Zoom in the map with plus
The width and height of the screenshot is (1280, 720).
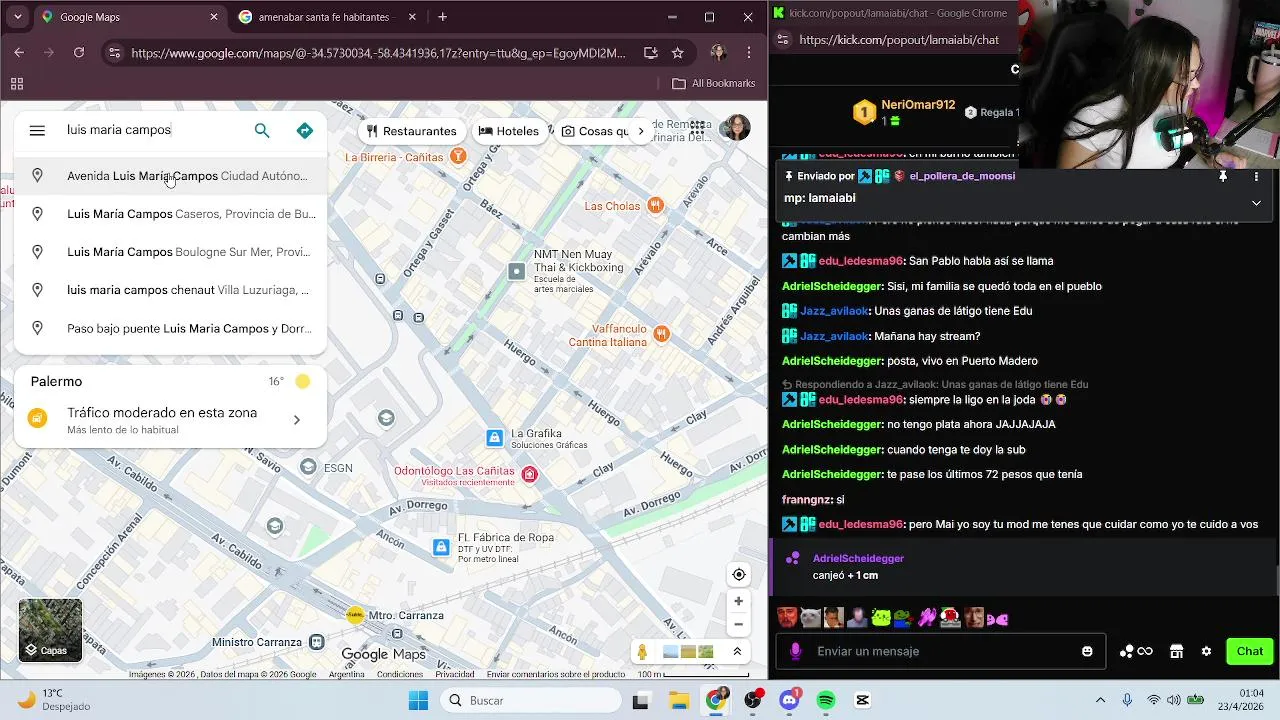(738, 601)
